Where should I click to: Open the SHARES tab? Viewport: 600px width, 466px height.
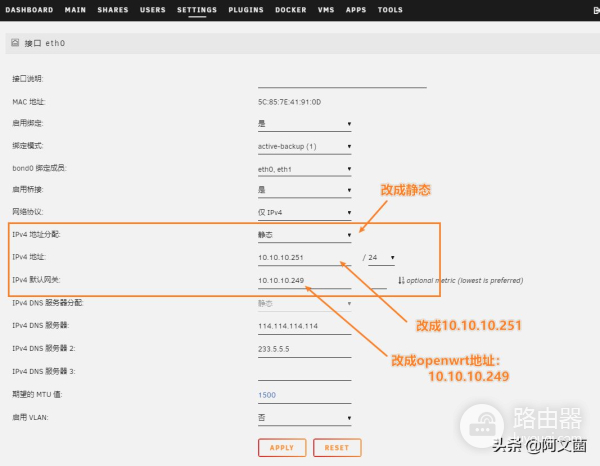click(x=112, y=10)
